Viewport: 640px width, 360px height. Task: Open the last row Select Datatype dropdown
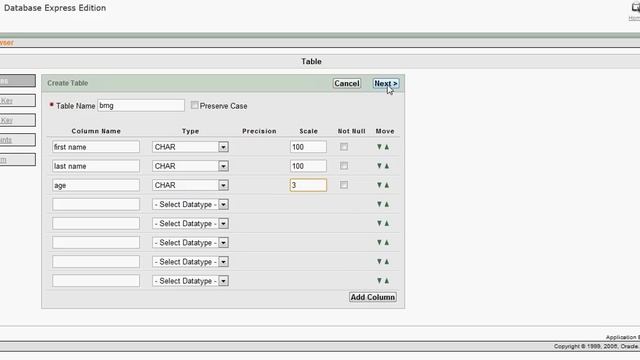coord(190,281)
